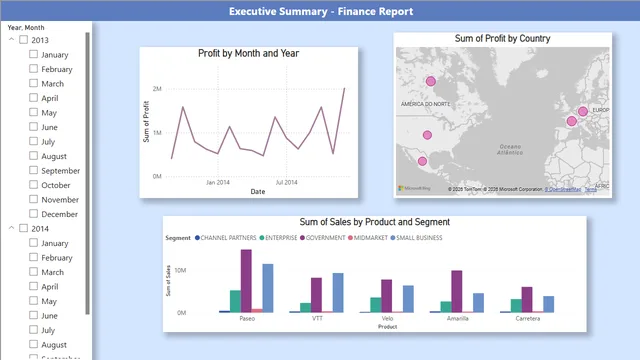Select November under 2013
Screen dimensions: 640x360
pyautogui.click(x=33, y=199)
